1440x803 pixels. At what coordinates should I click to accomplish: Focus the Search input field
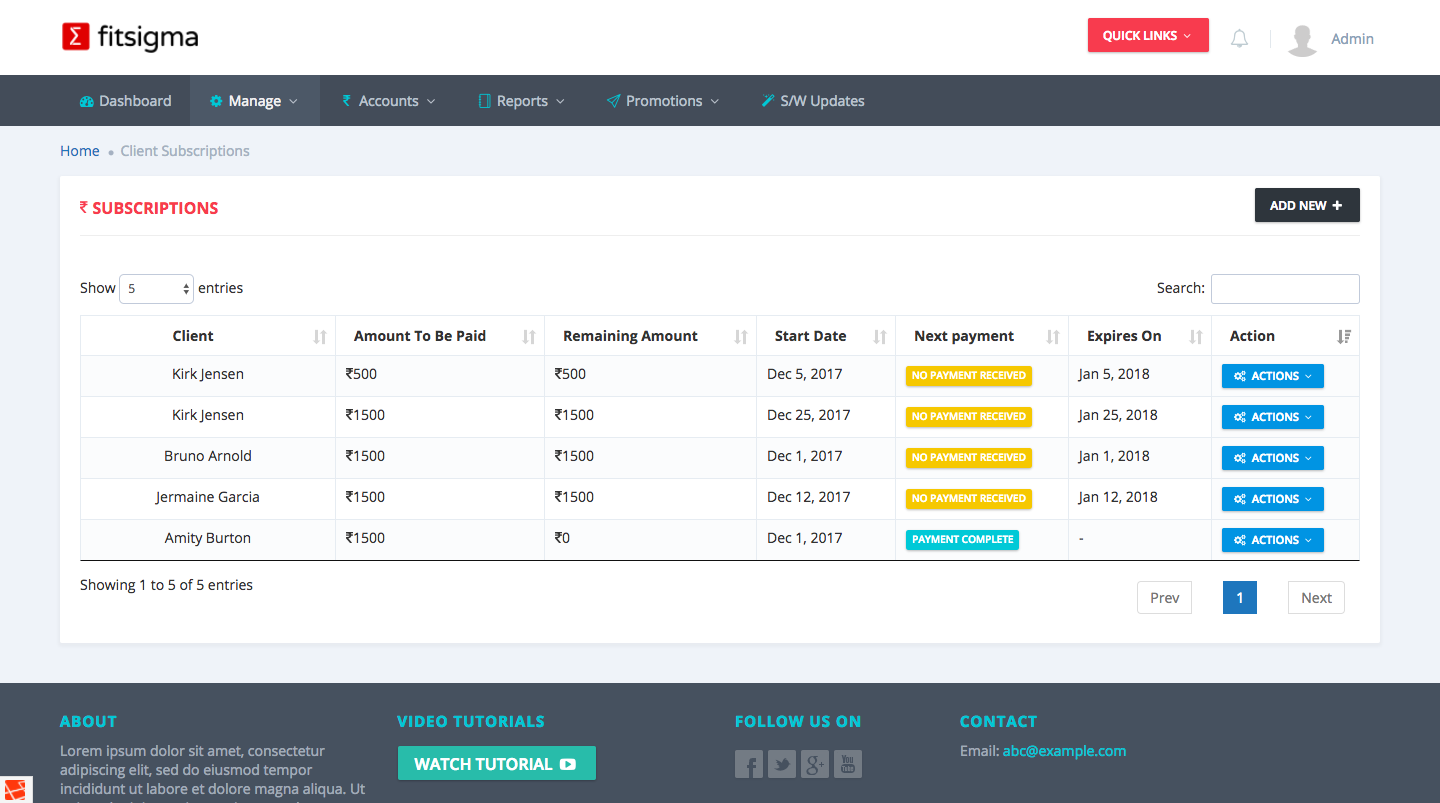tap(1284, 289)
